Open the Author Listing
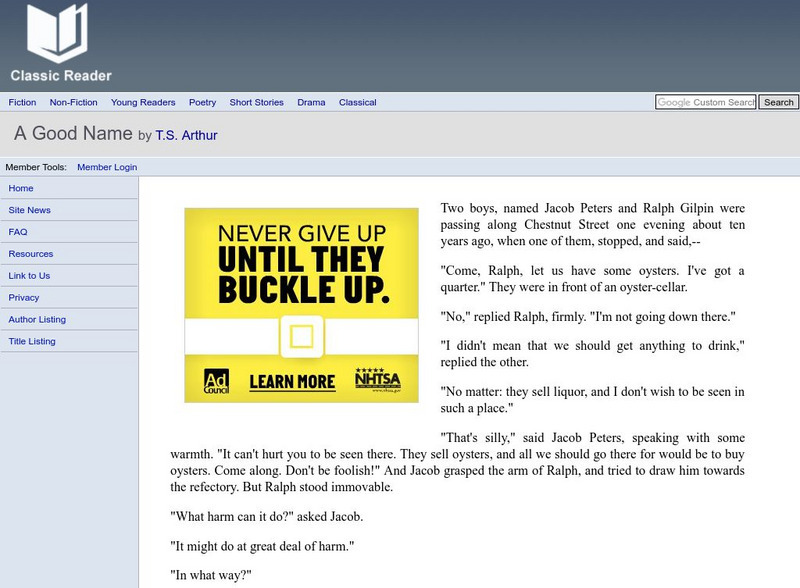The image size is (800, 588). (37, 320)
